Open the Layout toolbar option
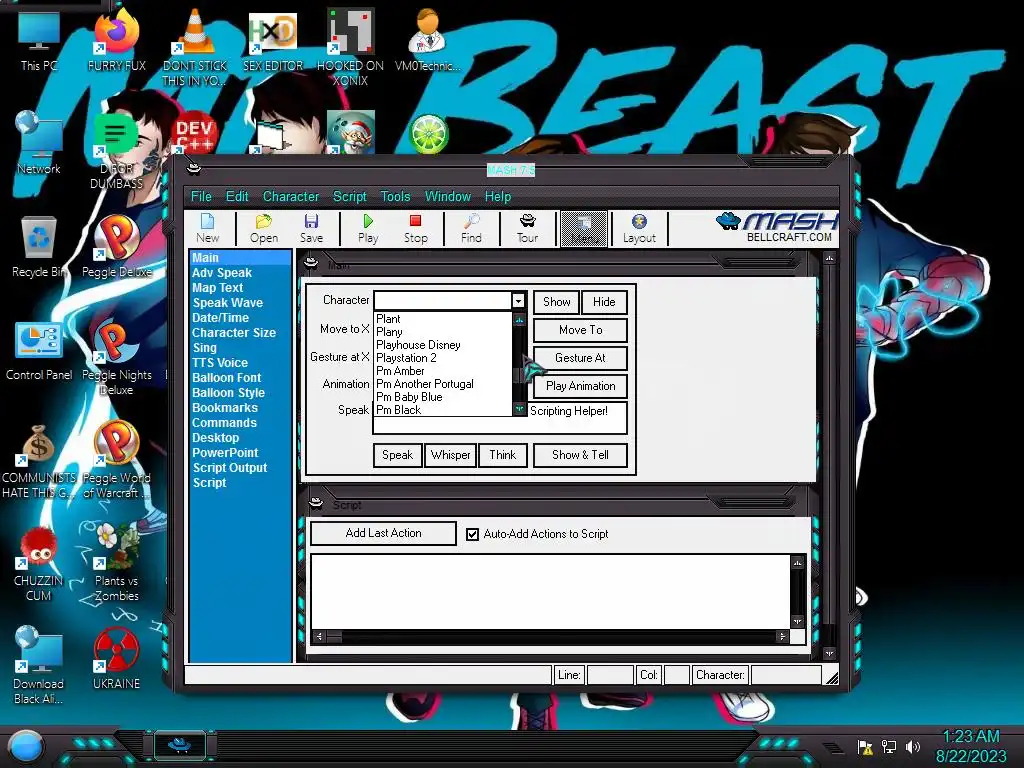The image size is (1024, 768). [639, 229]
